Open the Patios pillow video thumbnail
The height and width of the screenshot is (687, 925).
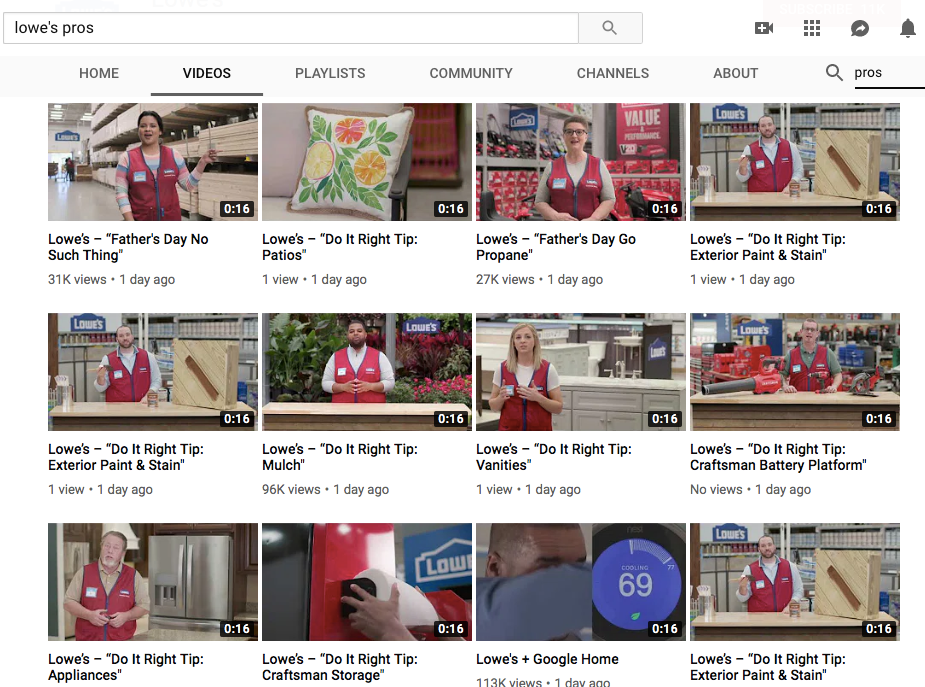click(x=367, y=162)
